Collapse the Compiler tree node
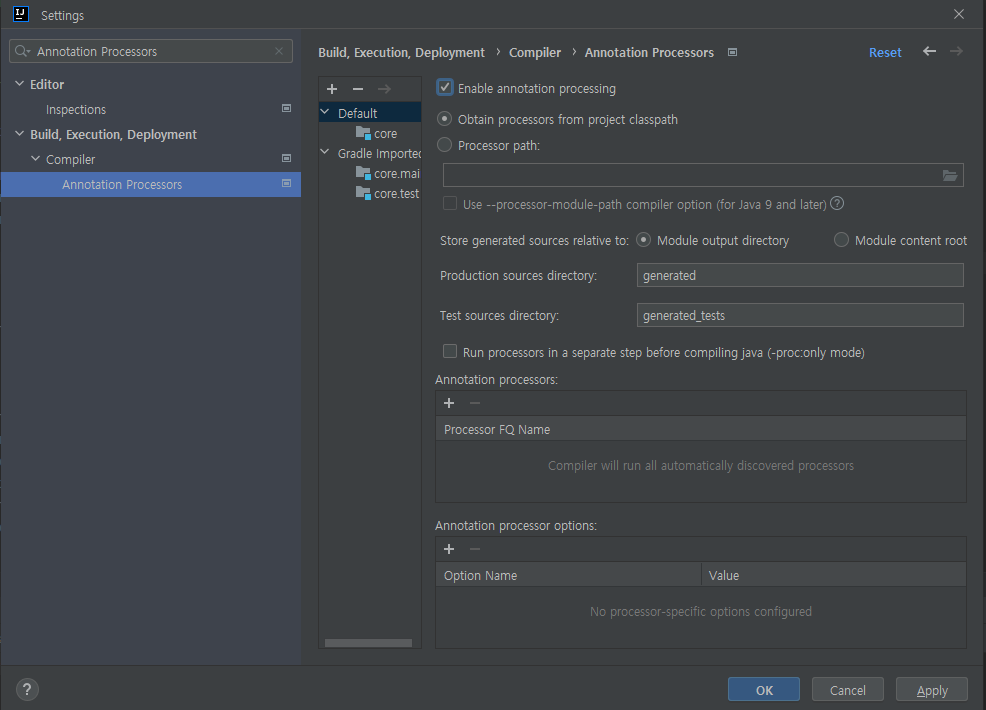The image size is (986, 710). pyautogui.click(x=35, y=158)
